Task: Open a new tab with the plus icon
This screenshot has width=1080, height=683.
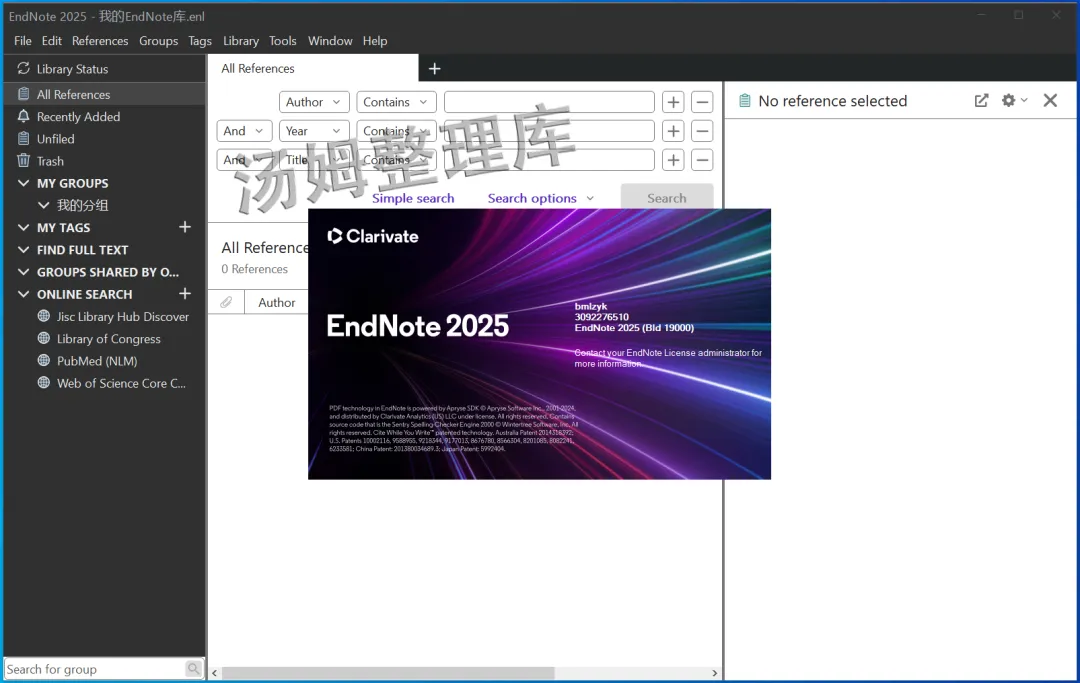Action: pos(435,68)
